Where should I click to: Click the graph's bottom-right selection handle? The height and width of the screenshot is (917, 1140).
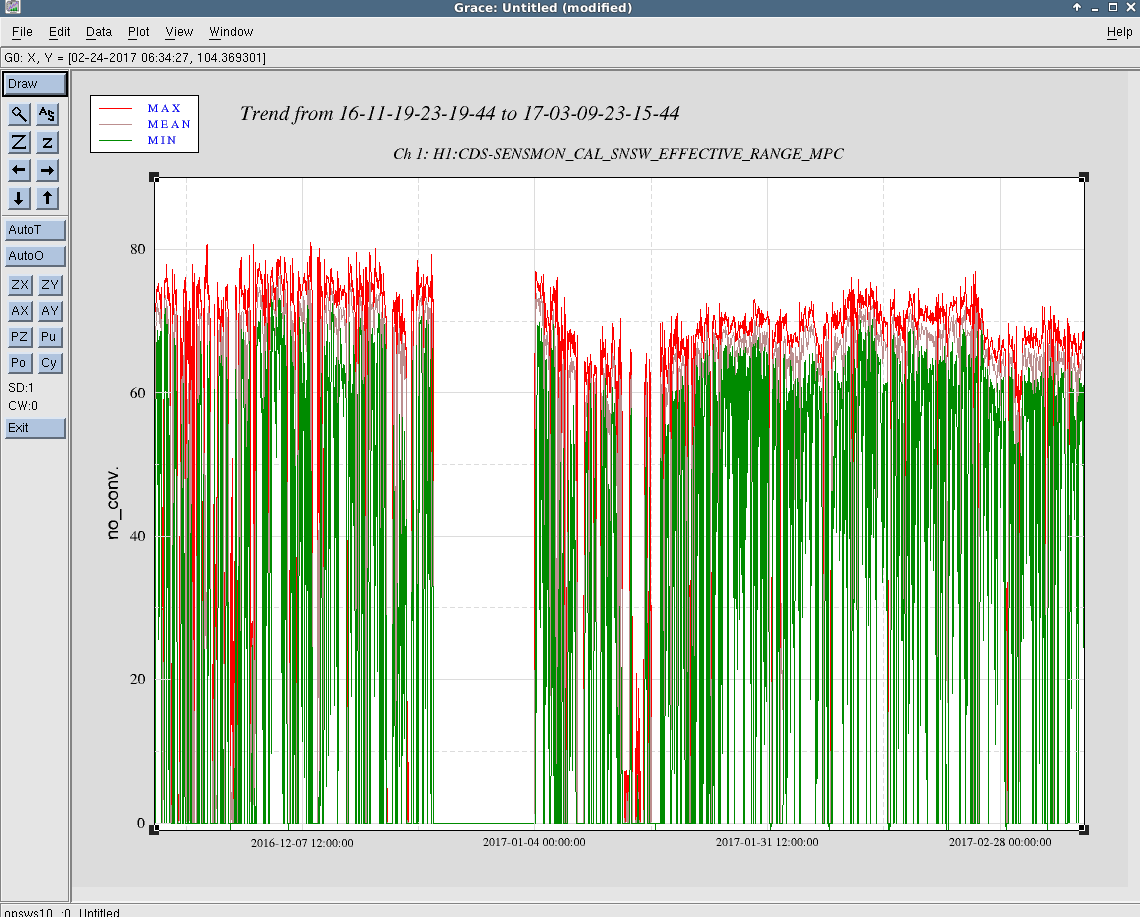1084,830
